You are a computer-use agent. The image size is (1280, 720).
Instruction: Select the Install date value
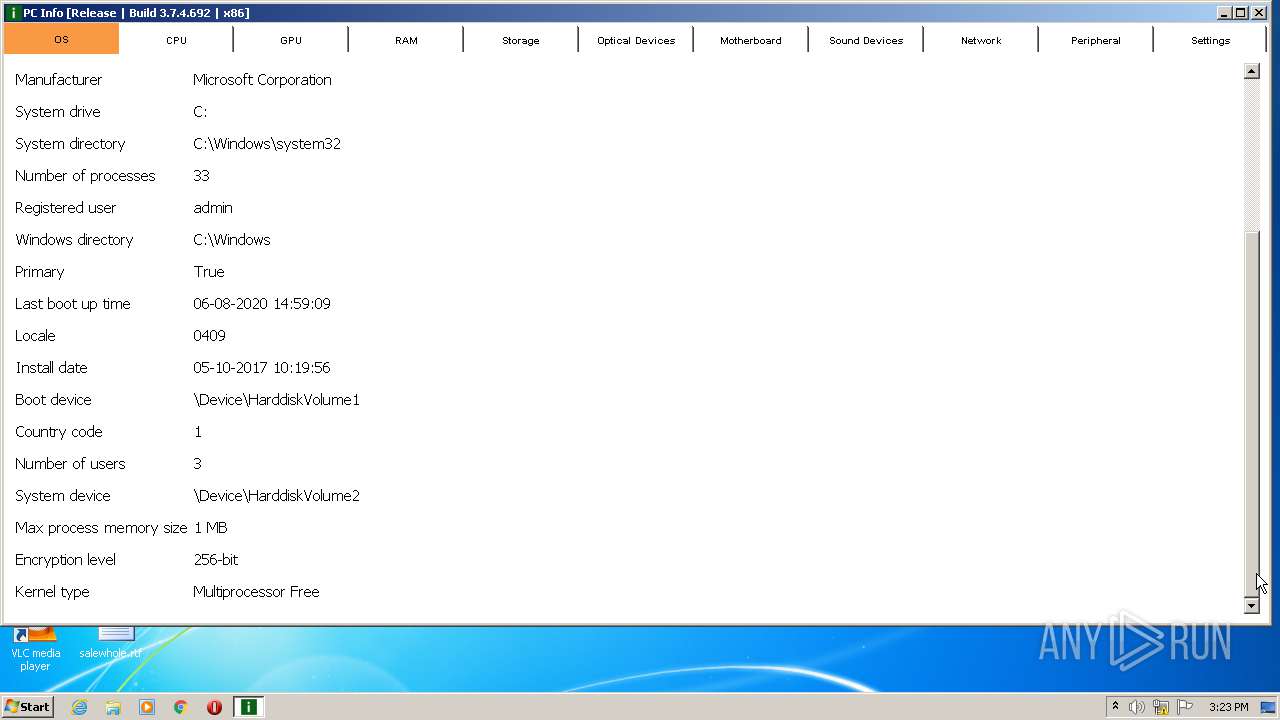[262, 368]
